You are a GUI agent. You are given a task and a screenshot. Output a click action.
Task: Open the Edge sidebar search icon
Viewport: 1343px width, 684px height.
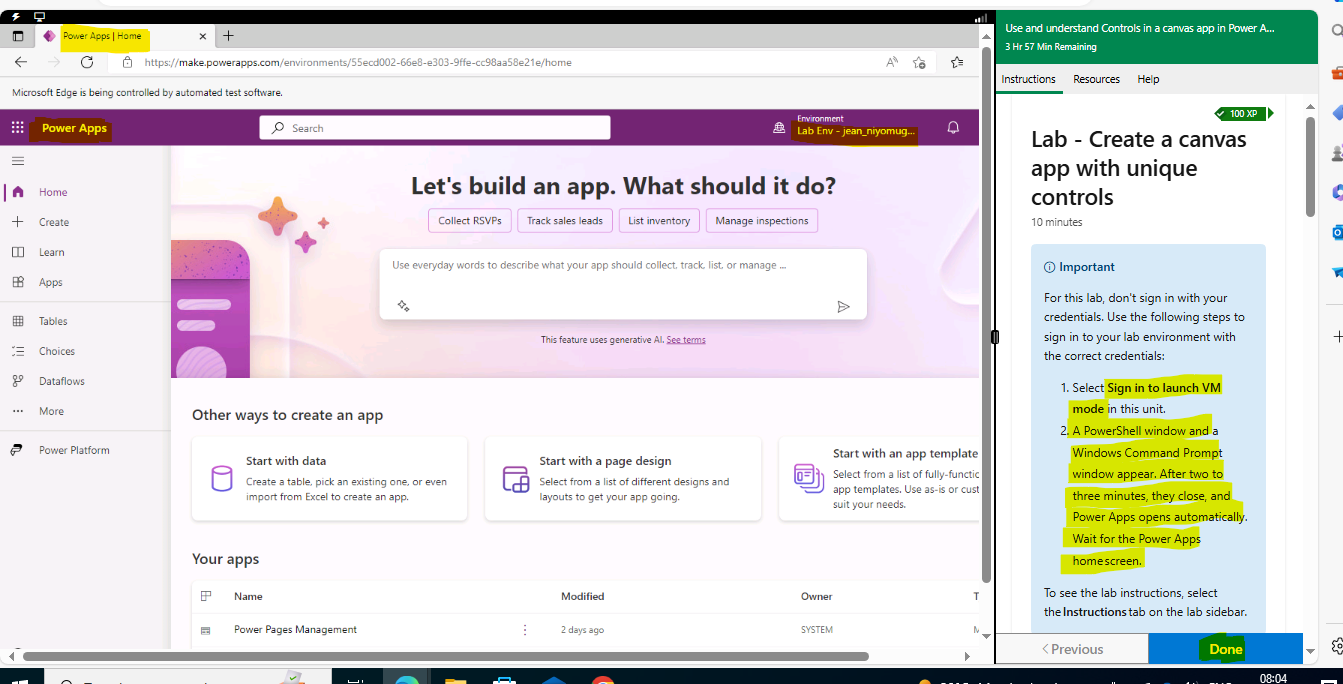[x=1335, y=32]
